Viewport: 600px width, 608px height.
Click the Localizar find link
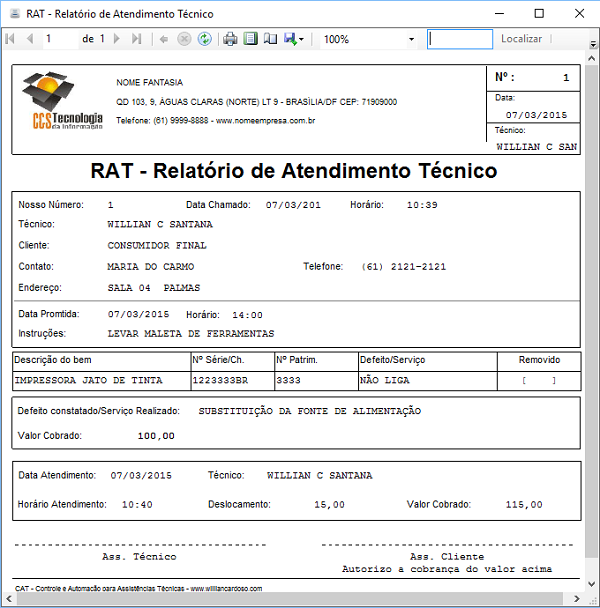click(x=521, y=39)
